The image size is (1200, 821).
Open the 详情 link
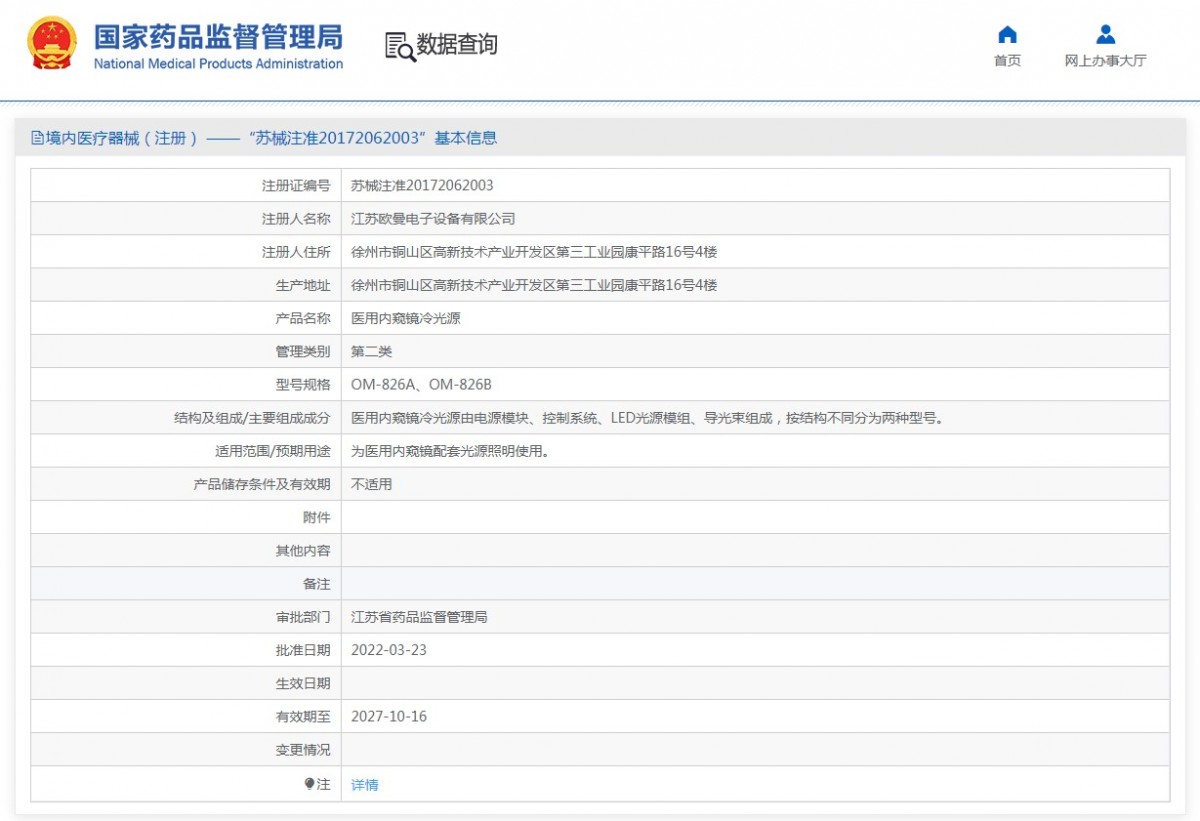(365, 785)
